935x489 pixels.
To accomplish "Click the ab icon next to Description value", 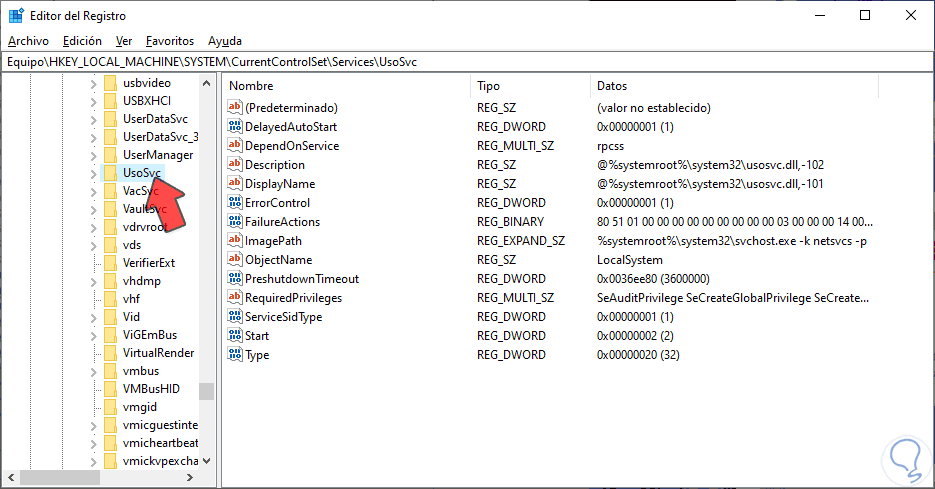I will click(x=235, y=165).
